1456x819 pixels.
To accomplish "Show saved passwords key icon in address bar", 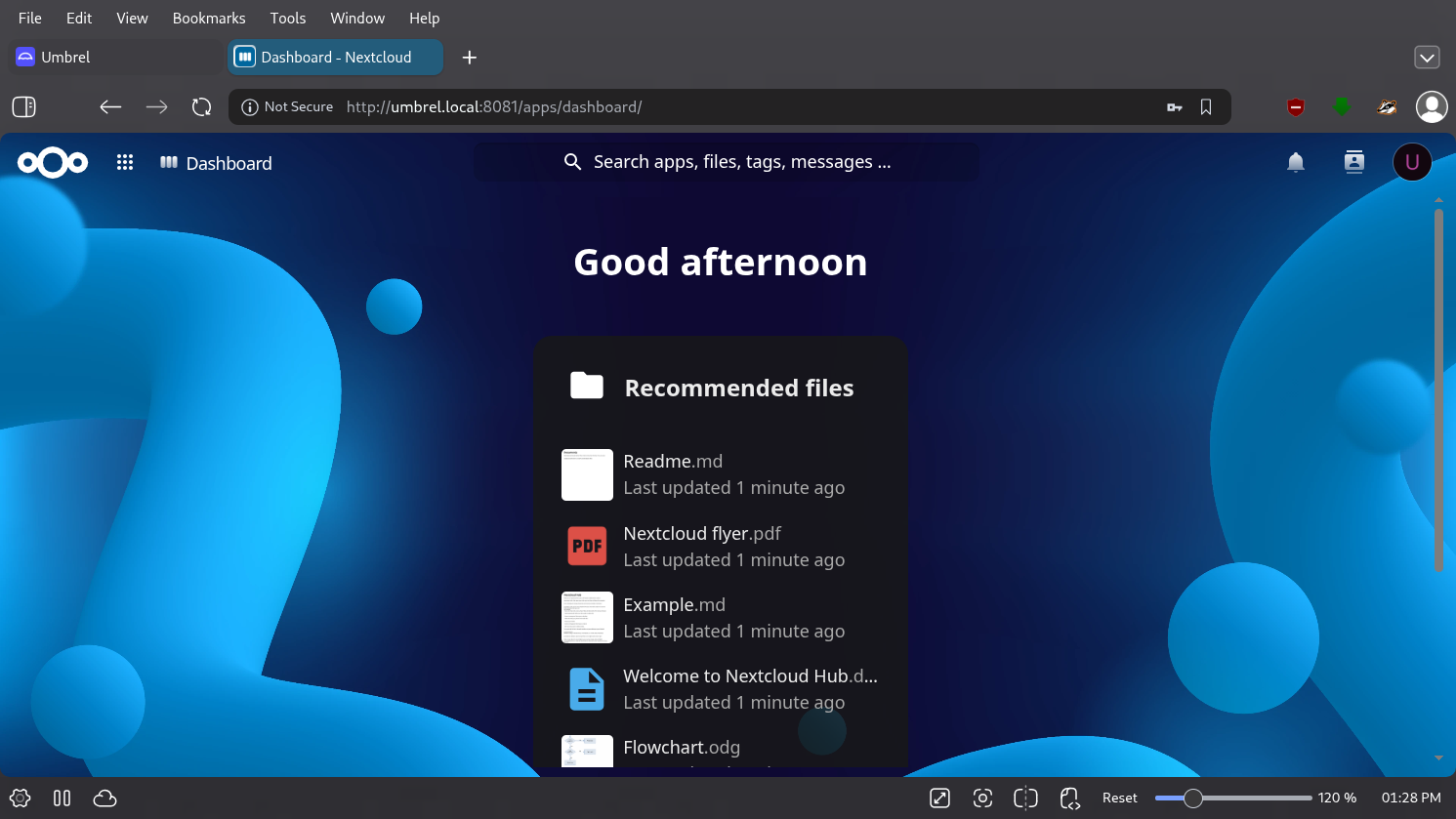I will (x=1175, y=107).
